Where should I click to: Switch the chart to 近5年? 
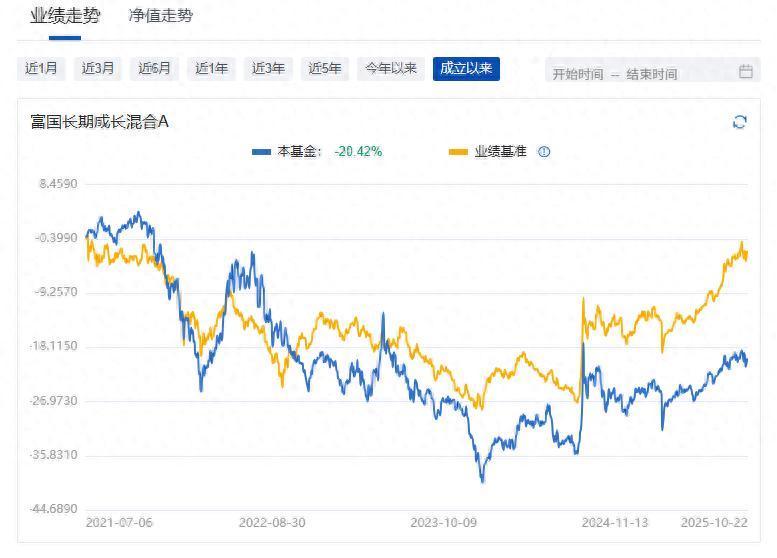(326, 69)
